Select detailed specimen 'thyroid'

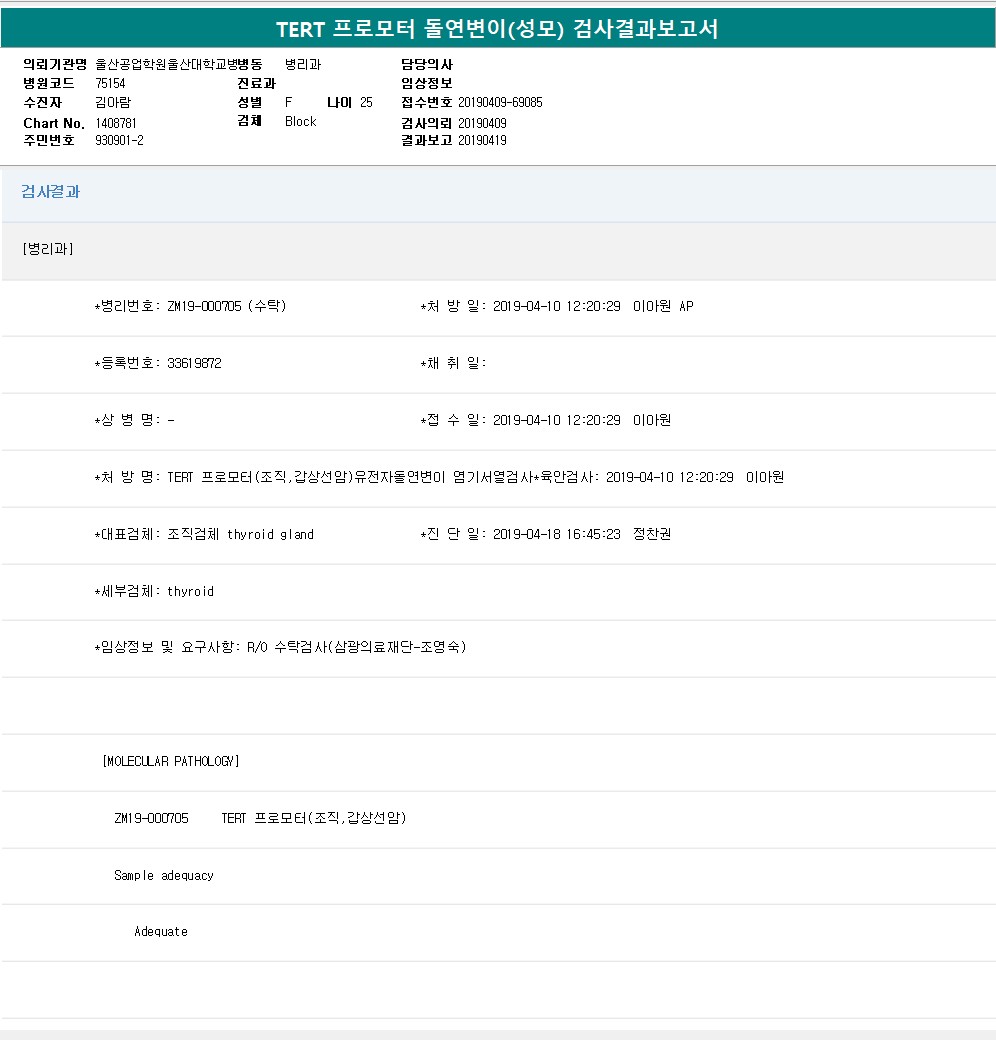[190, 591]
